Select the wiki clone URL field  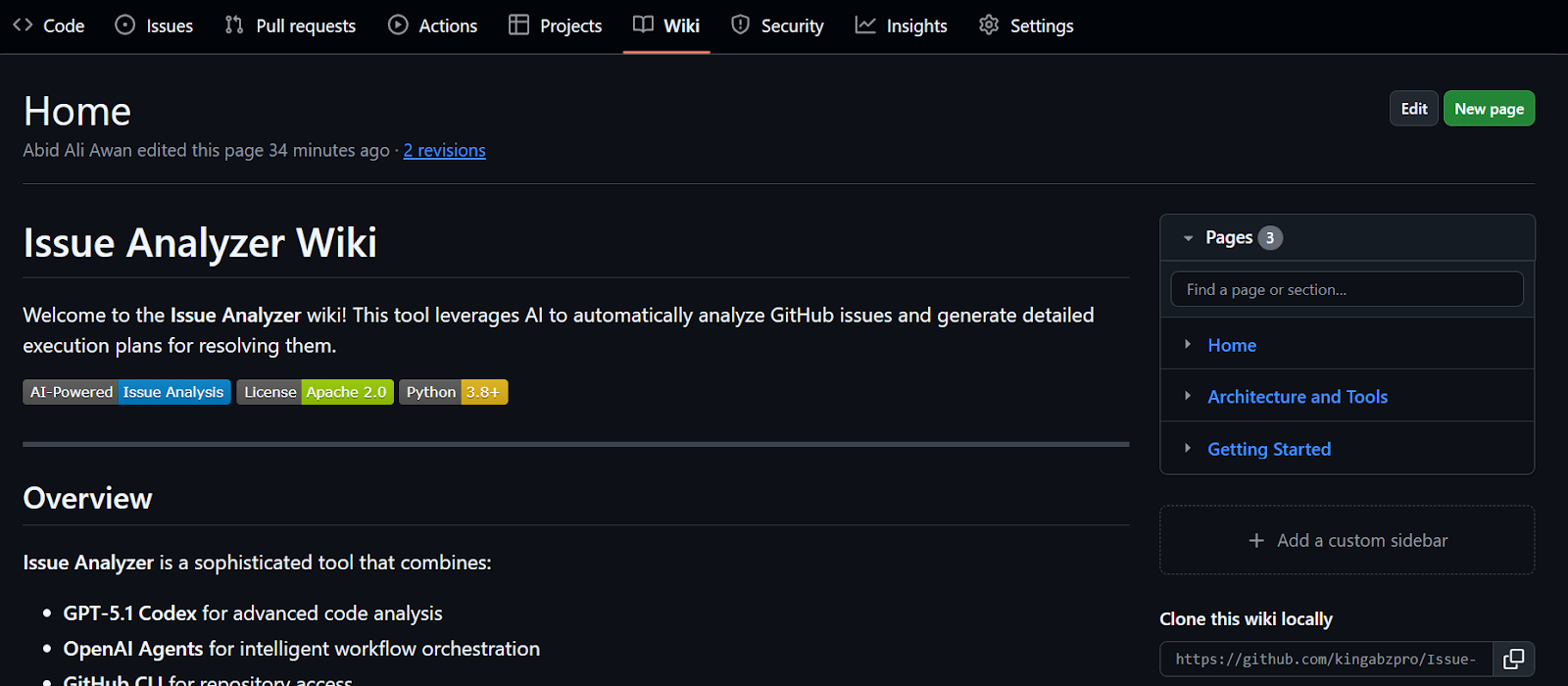(1326, 660)
